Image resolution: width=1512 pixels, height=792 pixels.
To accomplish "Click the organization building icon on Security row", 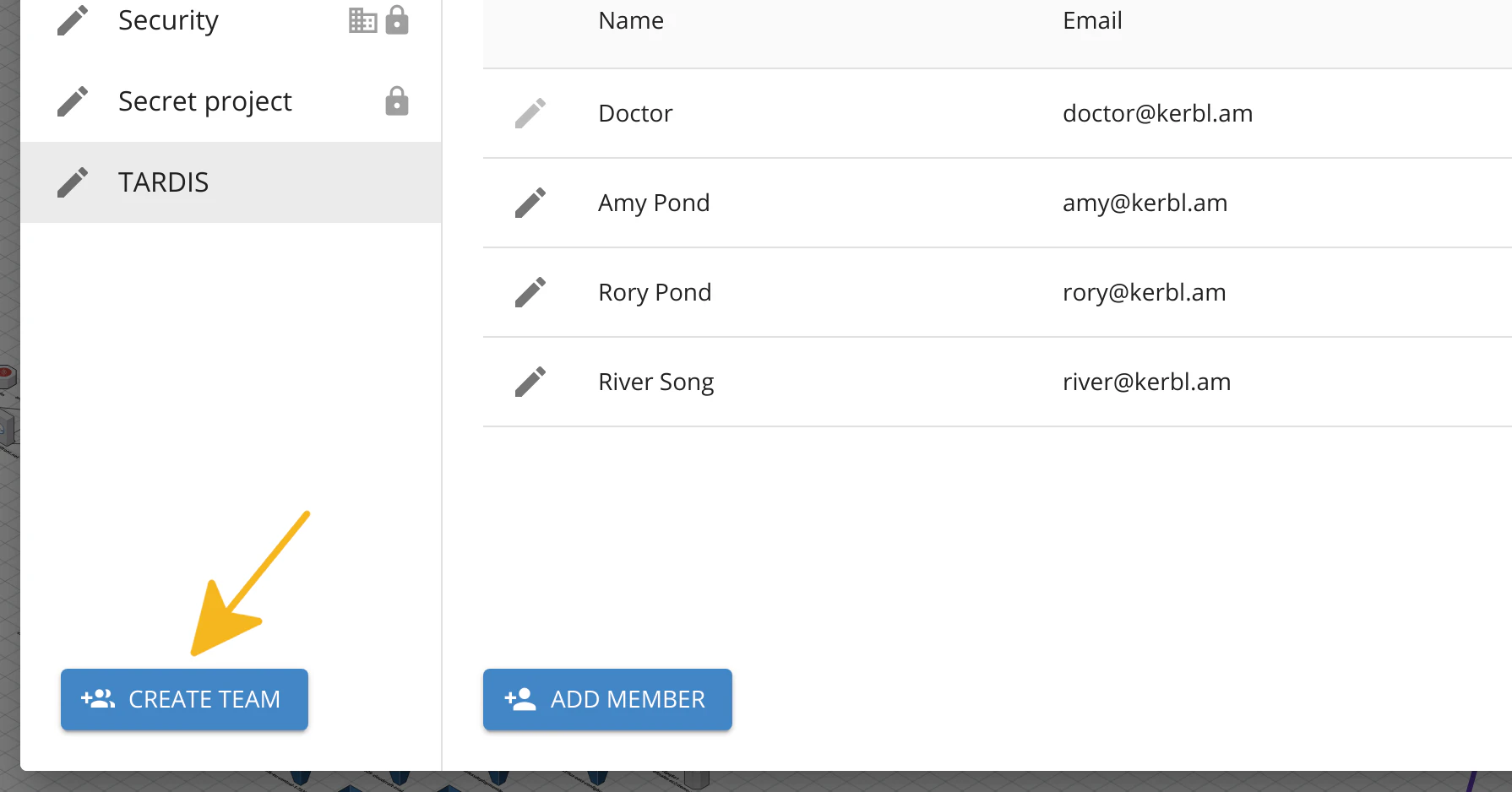I will [x=362, y=20].
